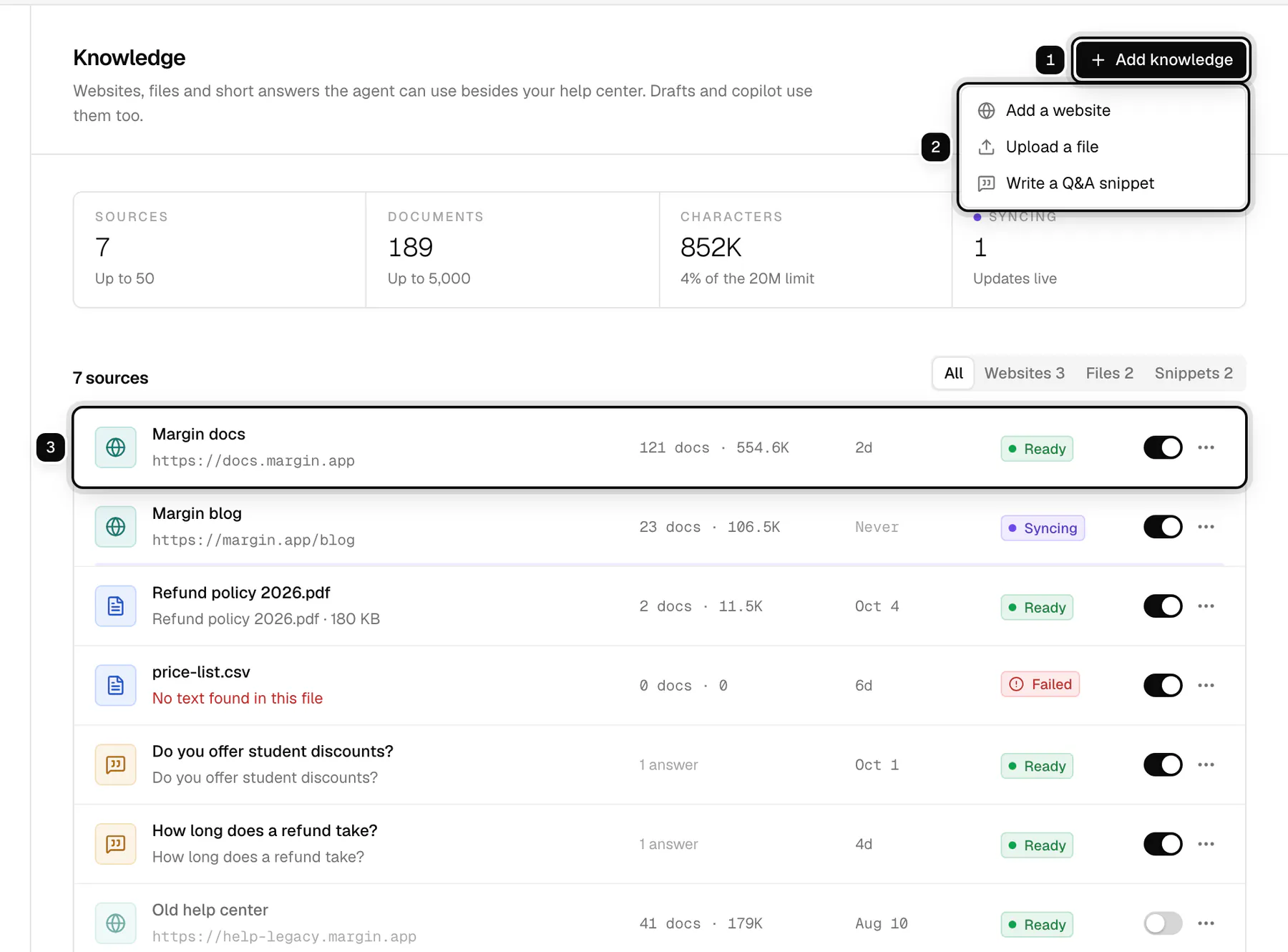Open more options for student discounts snippet

click(x=1206, y=764)
